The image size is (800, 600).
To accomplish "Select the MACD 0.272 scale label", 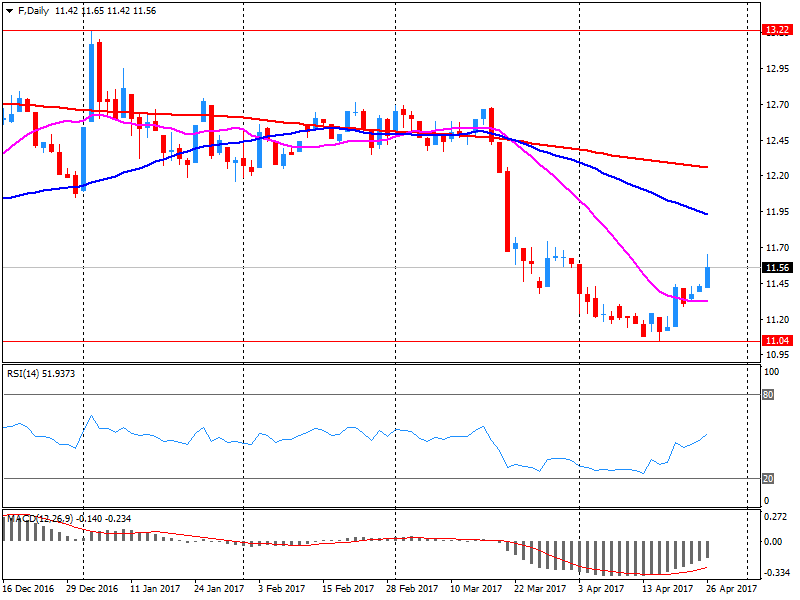I will (776, 517).
